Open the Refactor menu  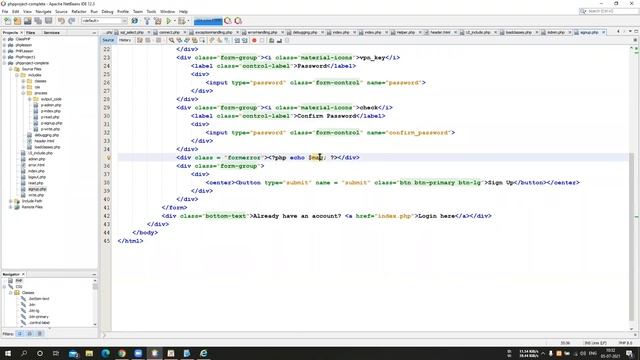click(x=79, y=11)
